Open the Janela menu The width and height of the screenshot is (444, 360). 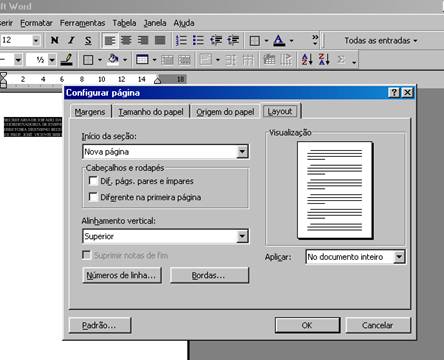click(x=155, y=23)
